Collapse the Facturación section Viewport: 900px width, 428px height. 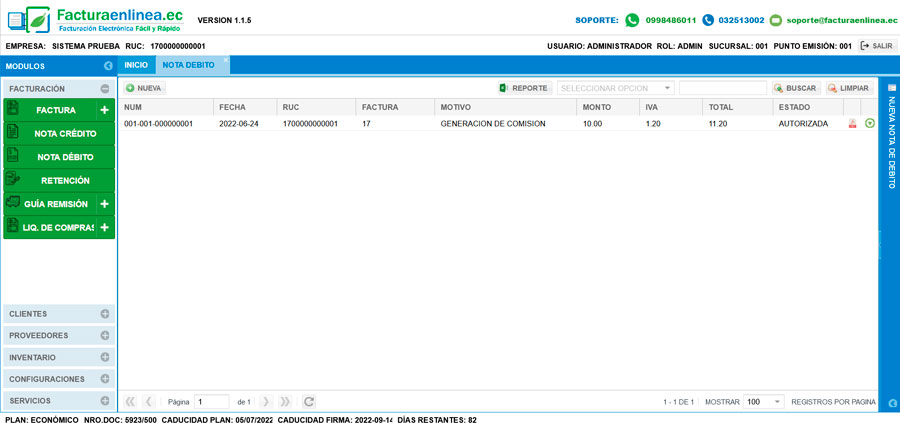[104, 89]
